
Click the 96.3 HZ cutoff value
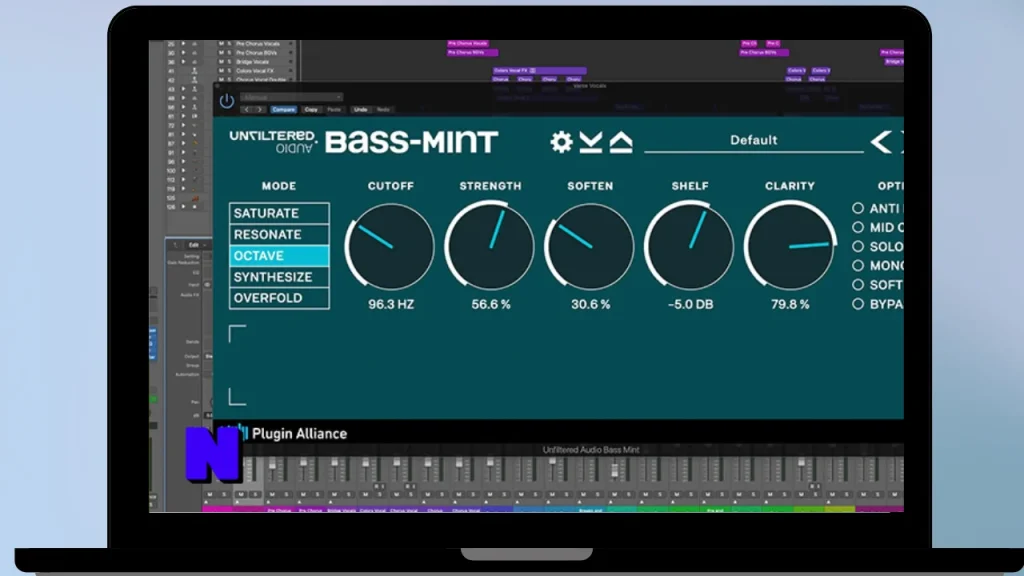(391, 305)
